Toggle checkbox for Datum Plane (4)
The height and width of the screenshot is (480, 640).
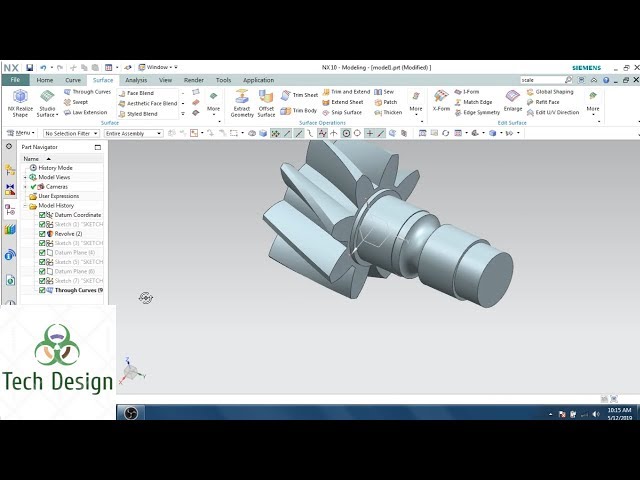[x=42, y=253]
